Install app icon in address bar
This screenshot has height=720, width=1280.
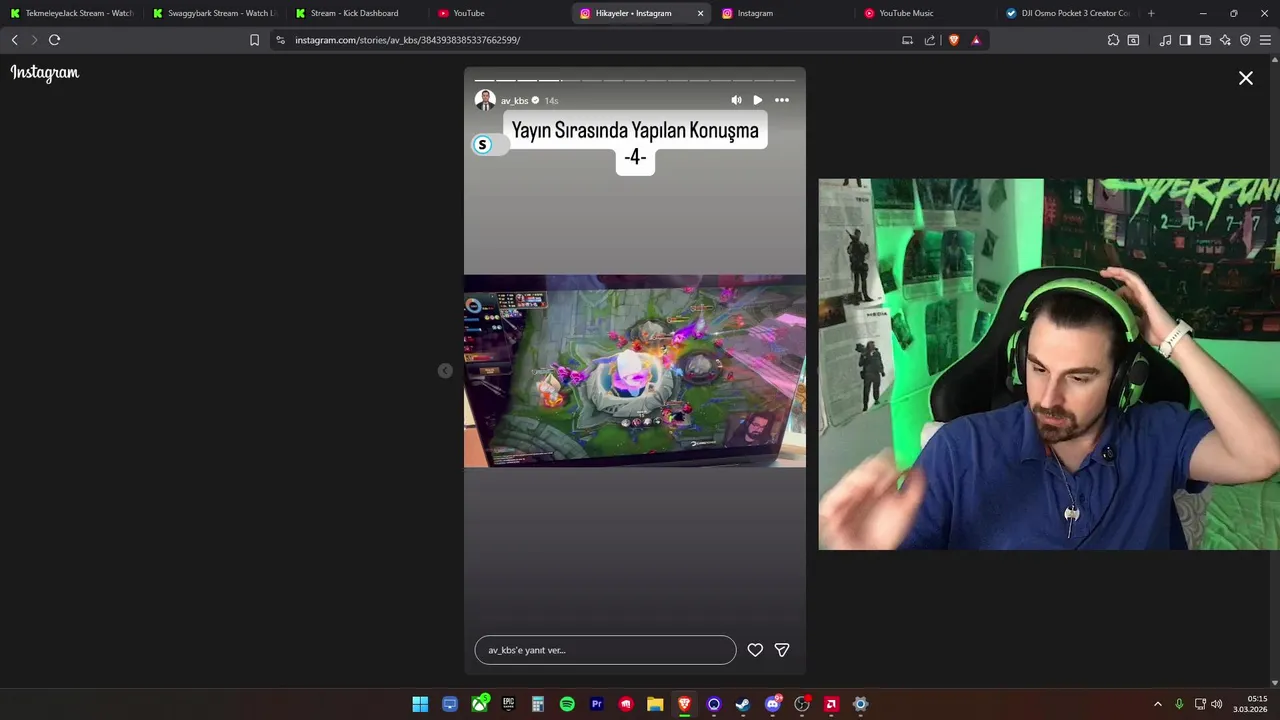tap(907, 40)
